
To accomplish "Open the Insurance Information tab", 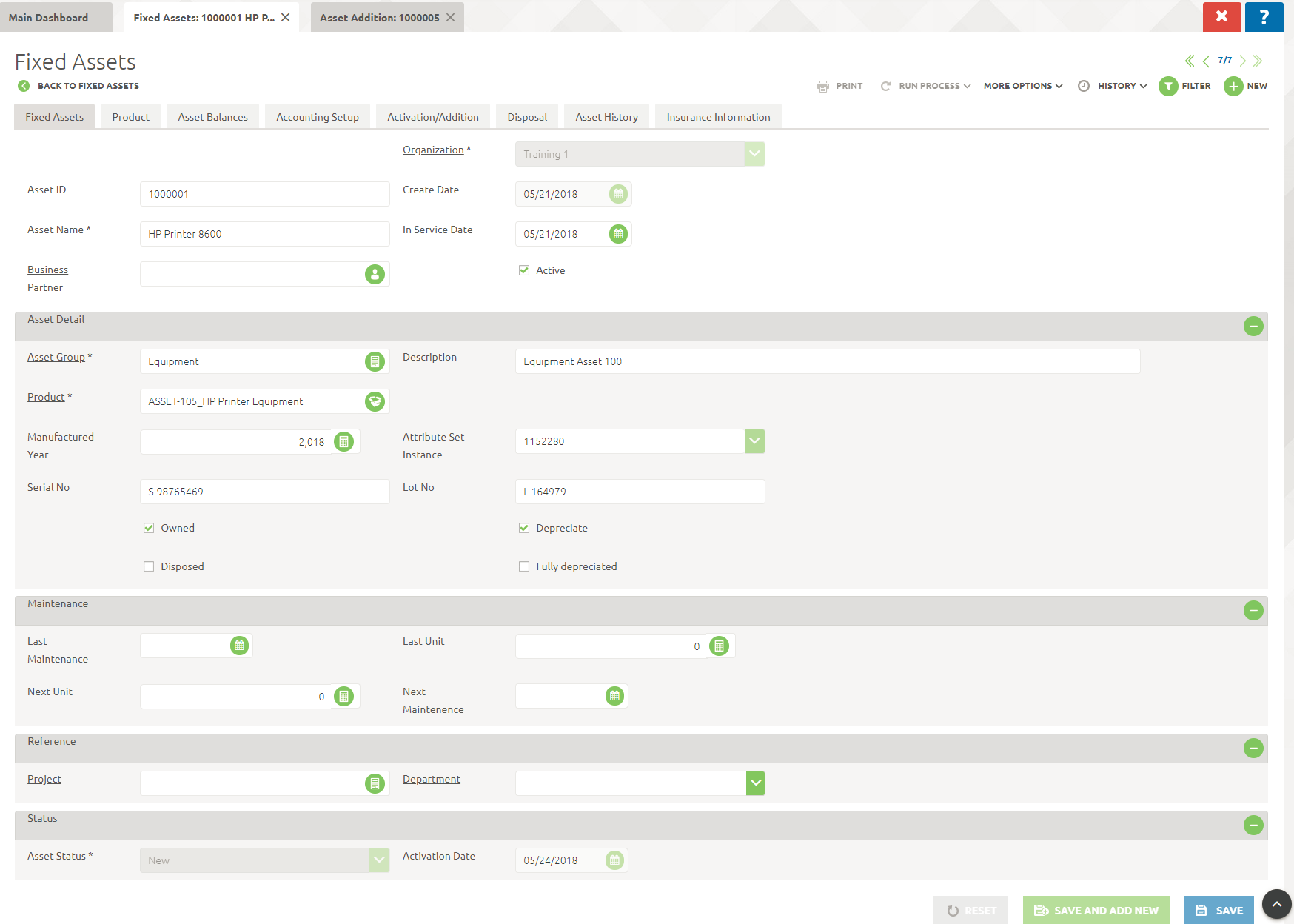I will (x=717, y=117).
